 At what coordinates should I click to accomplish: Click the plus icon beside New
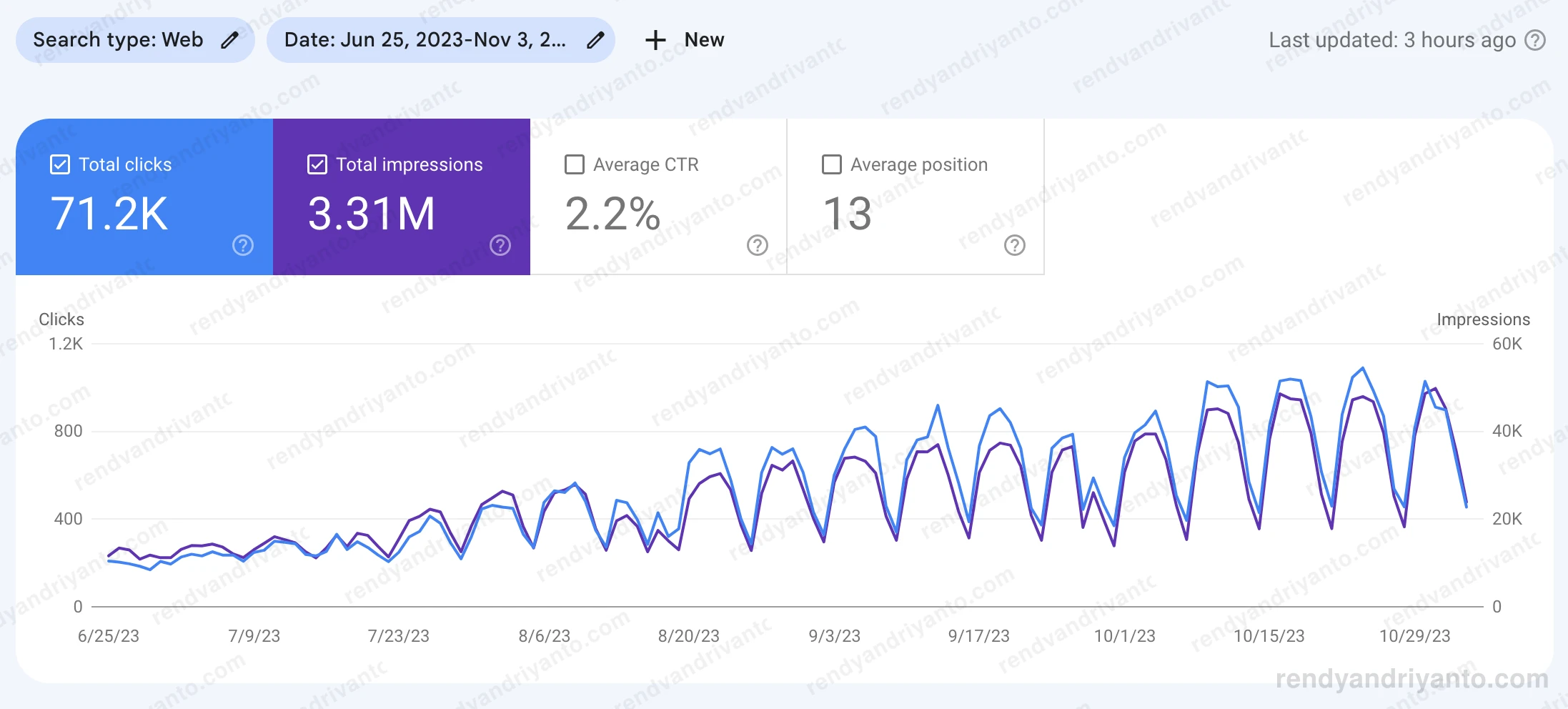[x=655, y=40]
